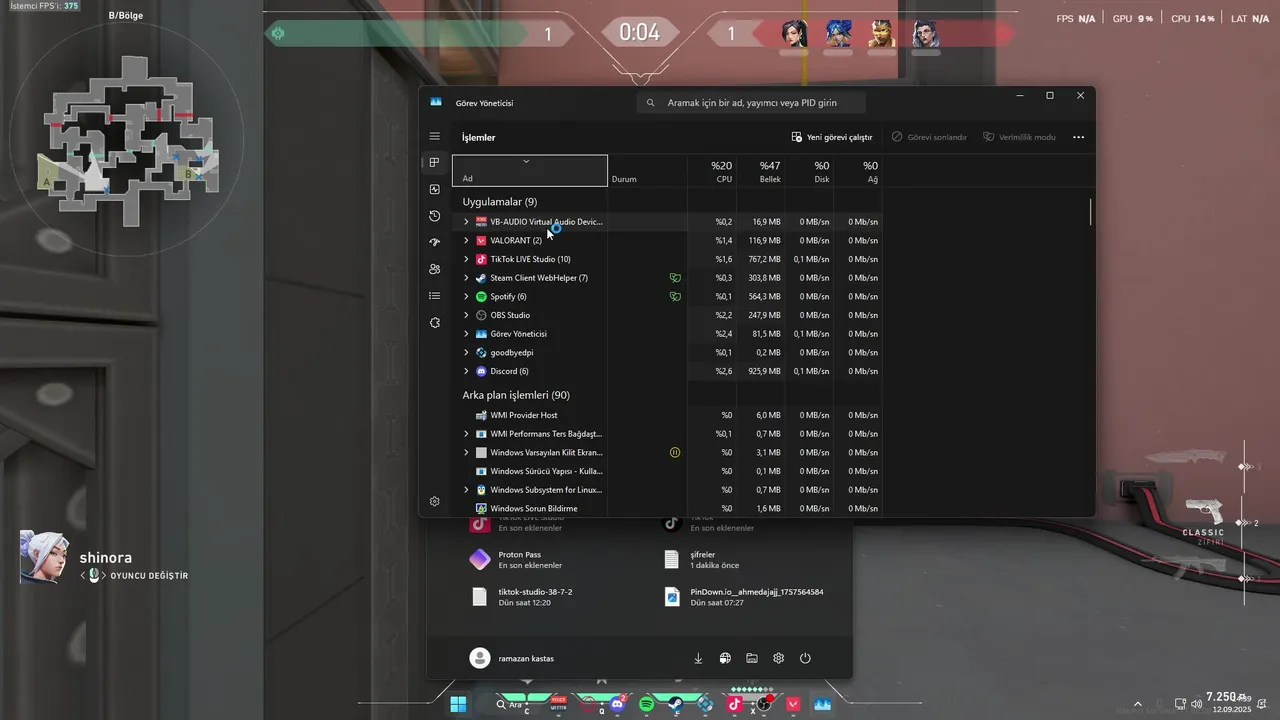Expand the TikTok LIVE Studio (10) process group
The width and height of the screenshot is (1280, 720).
tap(466, 259)
